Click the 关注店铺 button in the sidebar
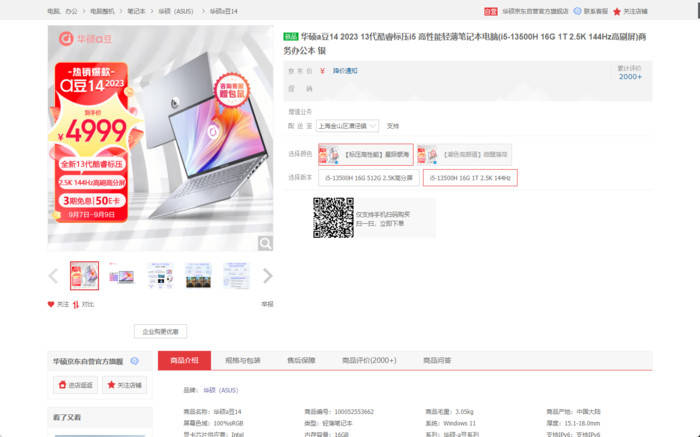 pos(125,385)
